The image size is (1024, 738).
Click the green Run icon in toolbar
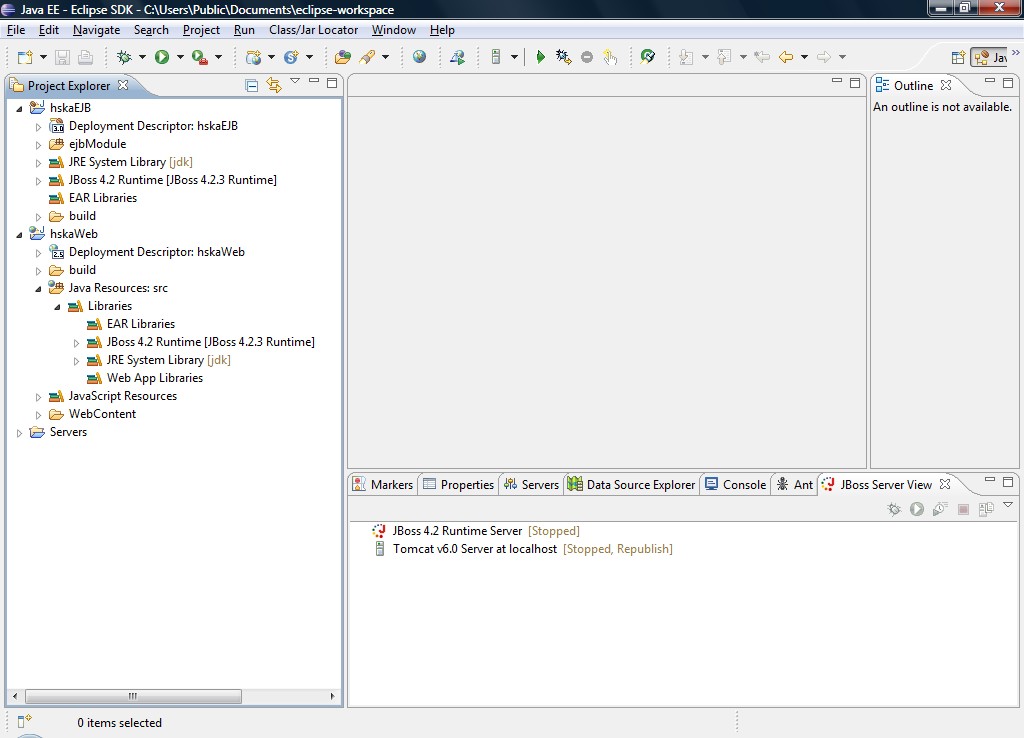(162, 57)
